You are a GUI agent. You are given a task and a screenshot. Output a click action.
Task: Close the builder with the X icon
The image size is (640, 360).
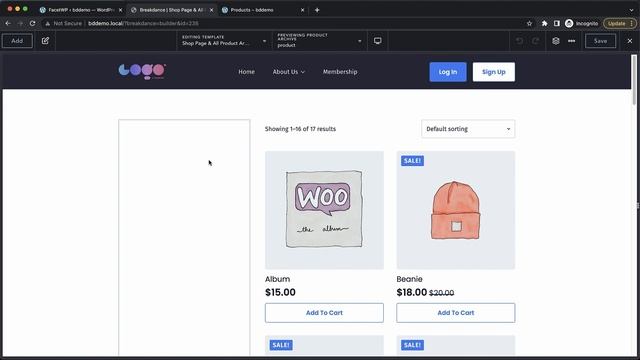click(x=629, y=41)
